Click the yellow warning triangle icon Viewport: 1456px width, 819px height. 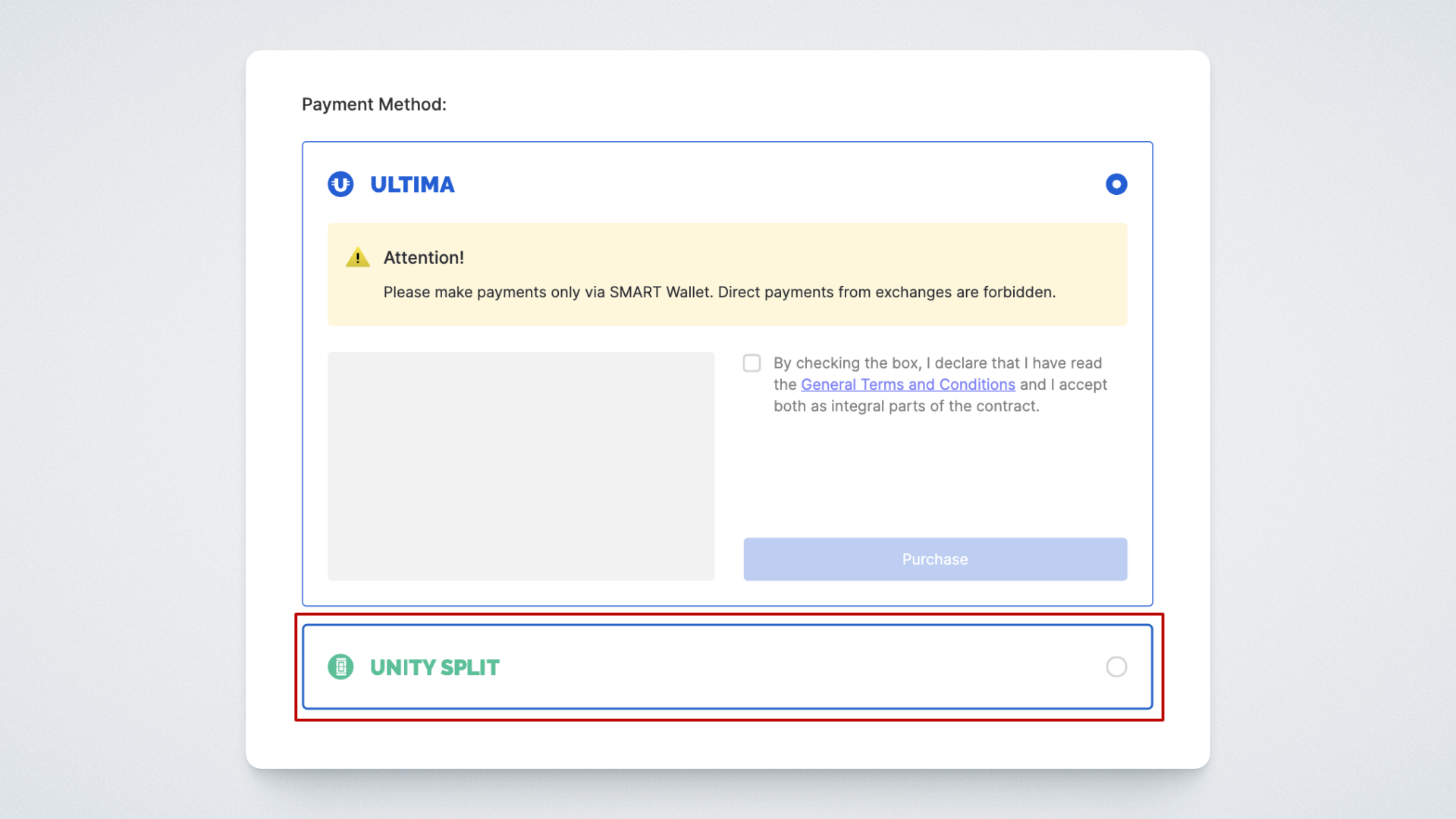pyautogui.click(x=358, y=258)
